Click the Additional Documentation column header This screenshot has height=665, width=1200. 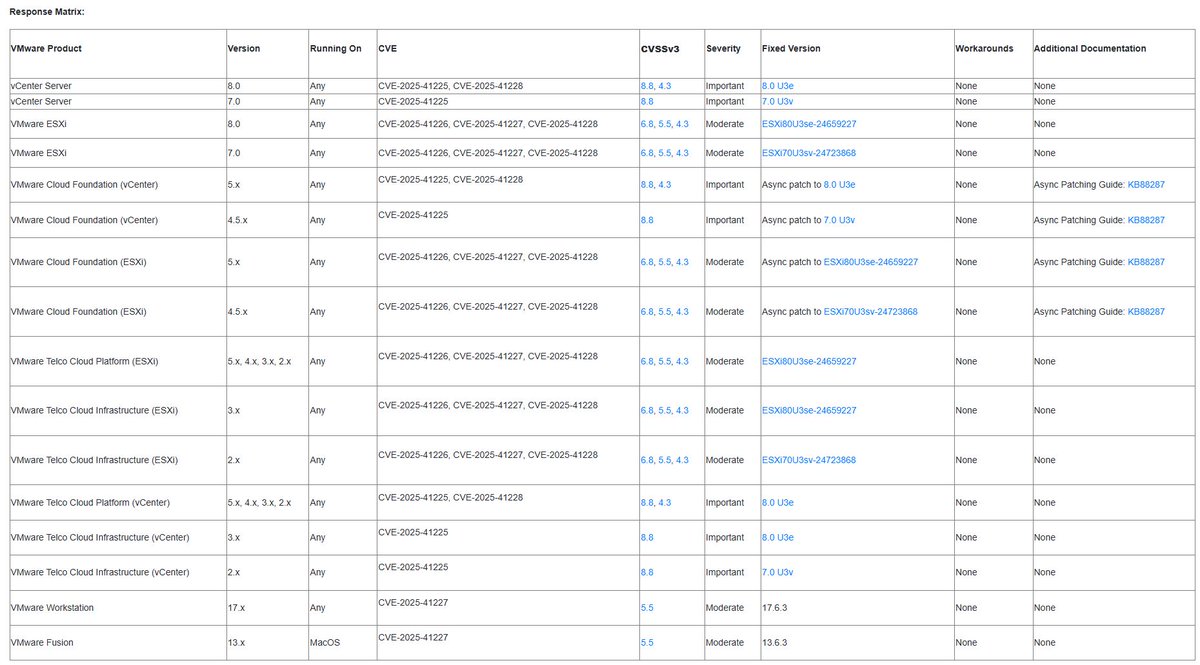click(1090, 48)
